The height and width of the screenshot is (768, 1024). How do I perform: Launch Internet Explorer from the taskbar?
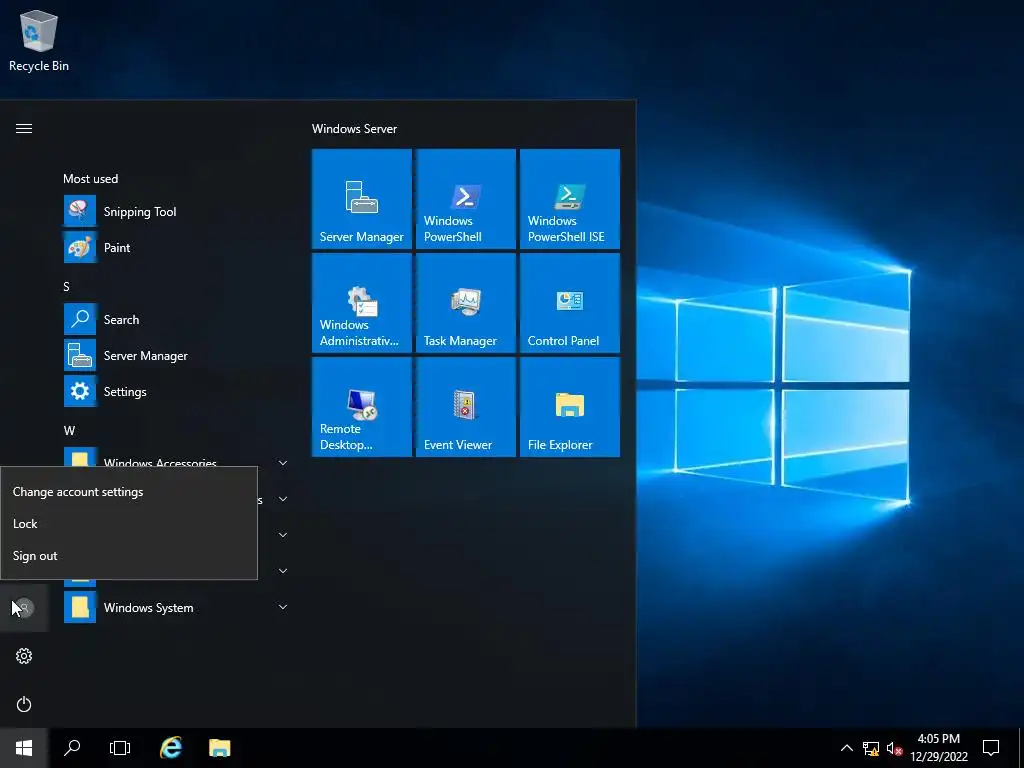[170, 748]
